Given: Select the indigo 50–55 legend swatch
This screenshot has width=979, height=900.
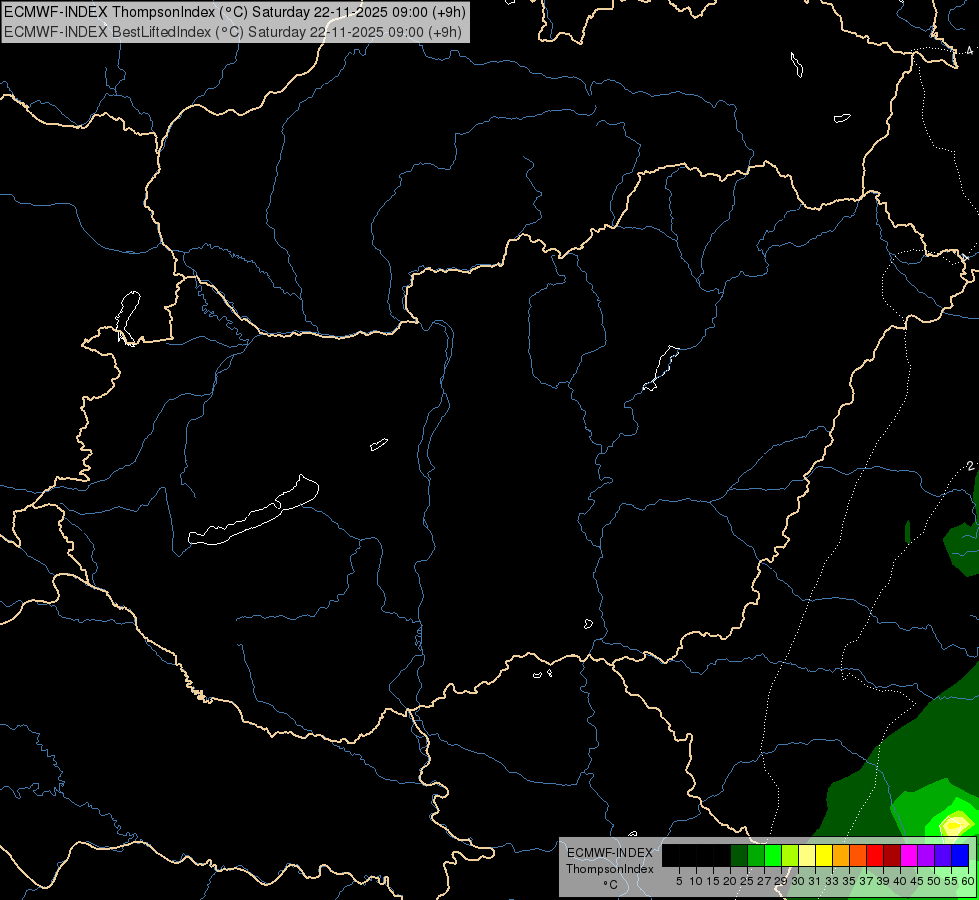Looking at the screenshot, I should tap(942, 855).
